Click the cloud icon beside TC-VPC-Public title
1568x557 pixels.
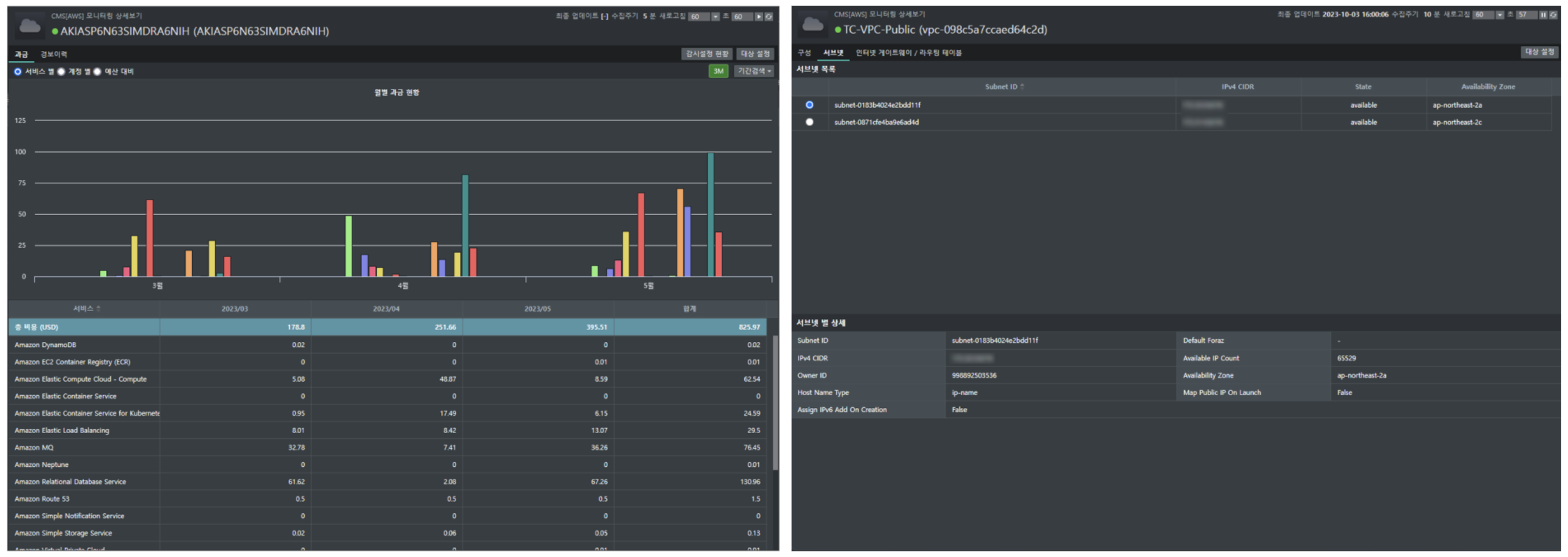pyautogui.click(x=812, y=25)
